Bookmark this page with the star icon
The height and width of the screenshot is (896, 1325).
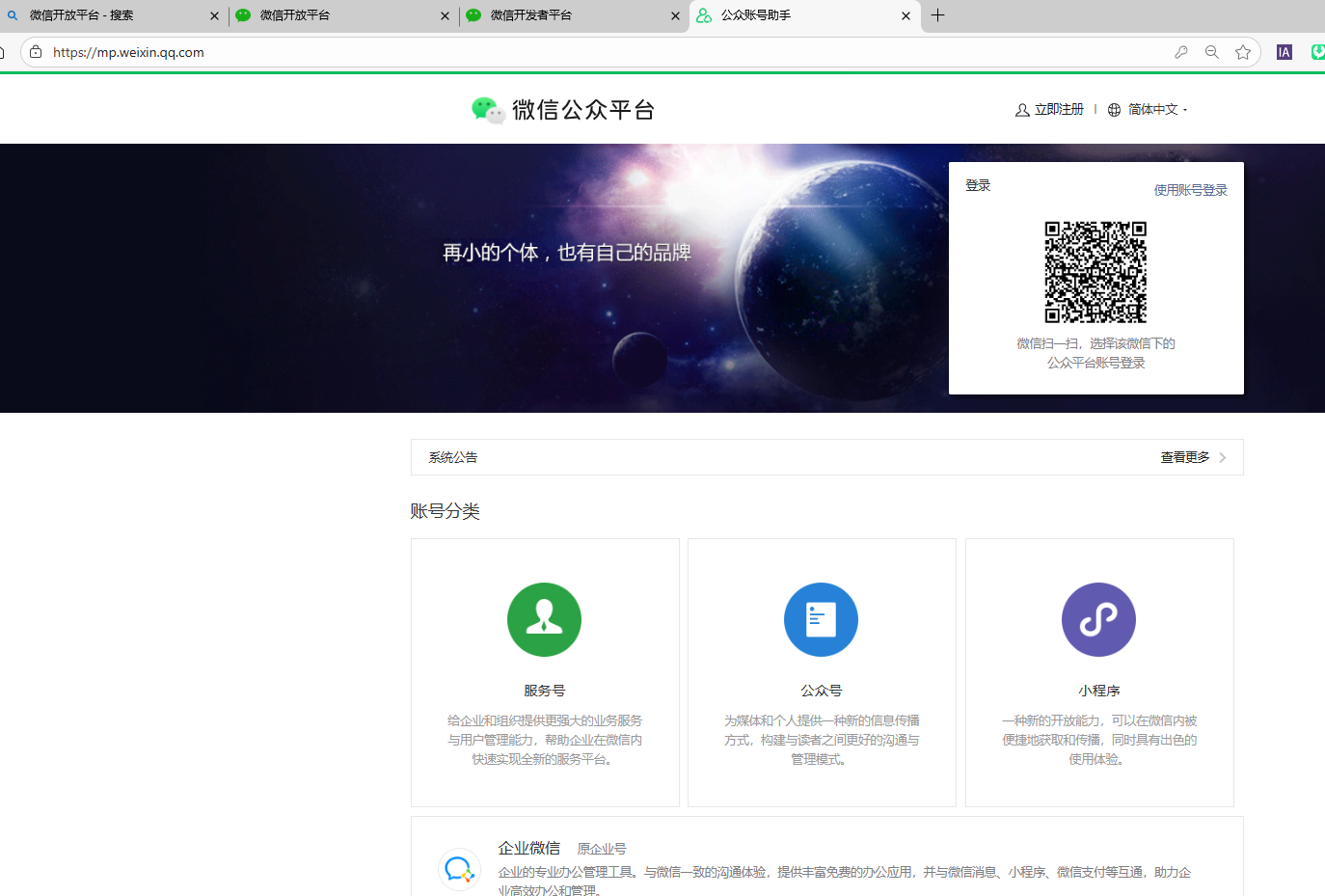coord(1243,52)
